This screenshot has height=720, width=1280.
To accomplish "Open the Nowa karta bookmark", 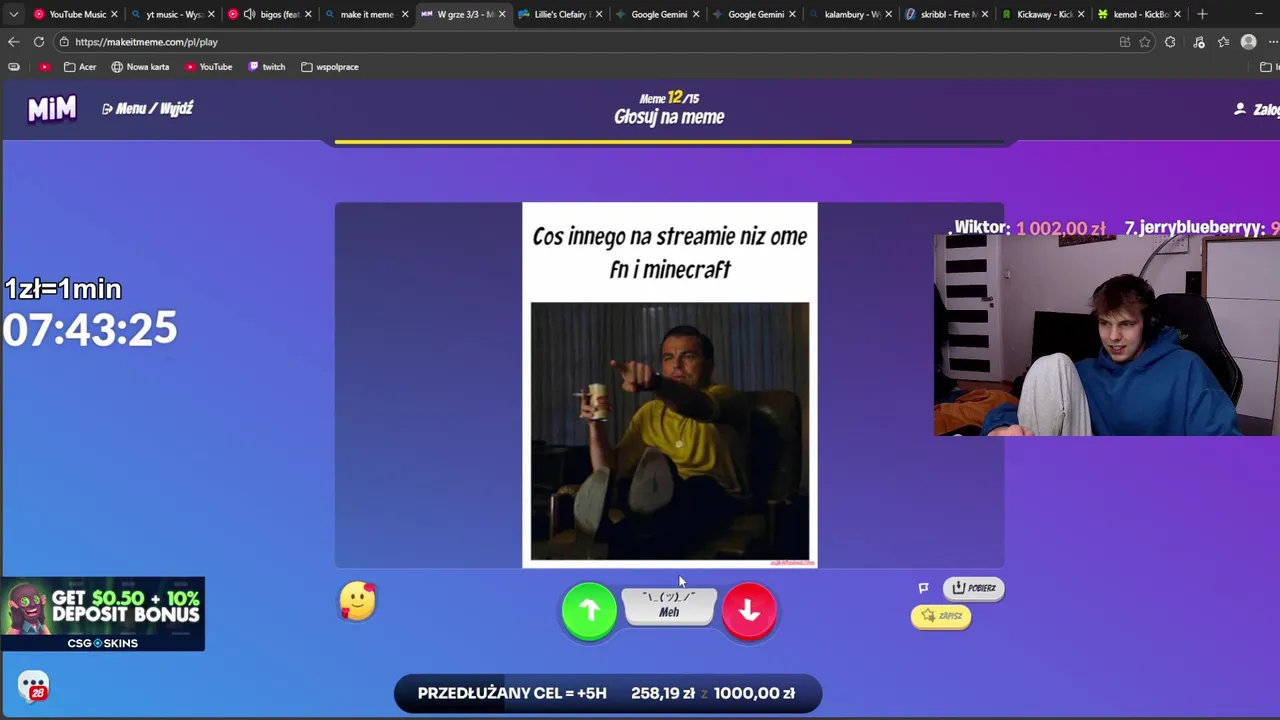I will (x=140, y=67).
